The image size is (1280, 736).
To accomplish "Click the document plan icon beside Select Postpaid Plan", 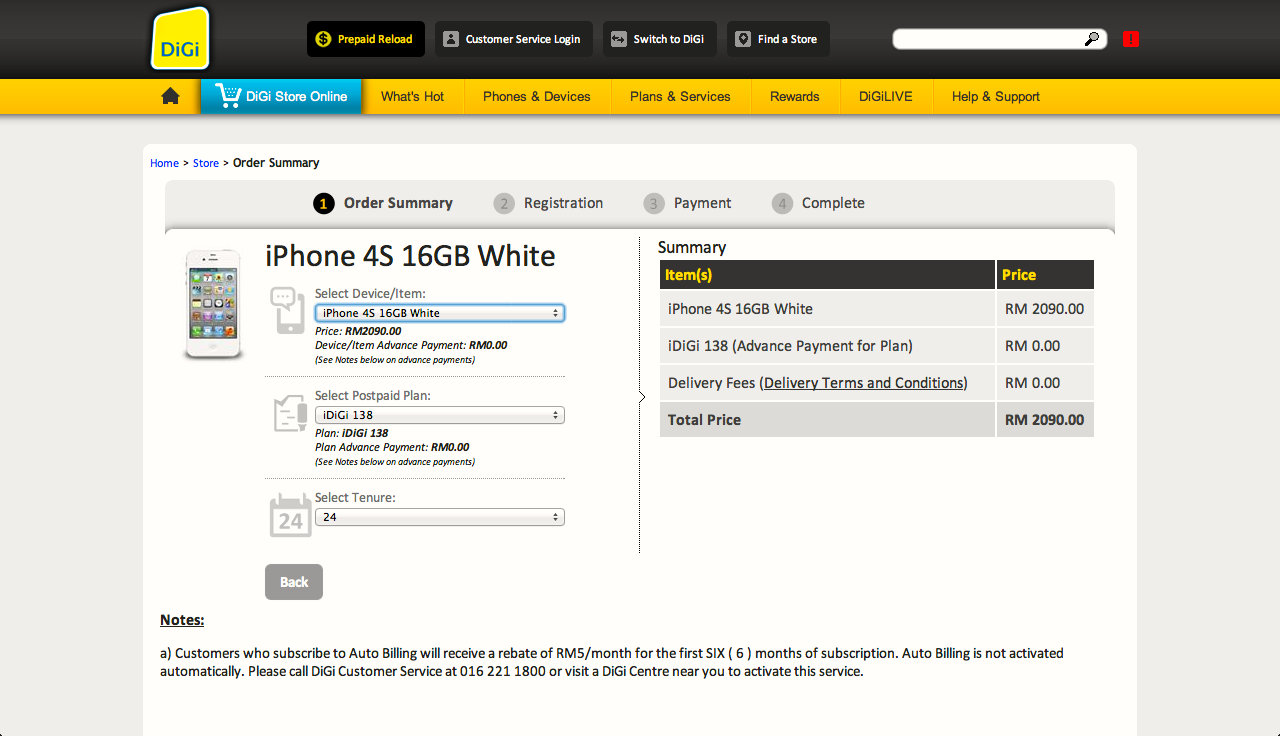I will click(x=289, y=413).
